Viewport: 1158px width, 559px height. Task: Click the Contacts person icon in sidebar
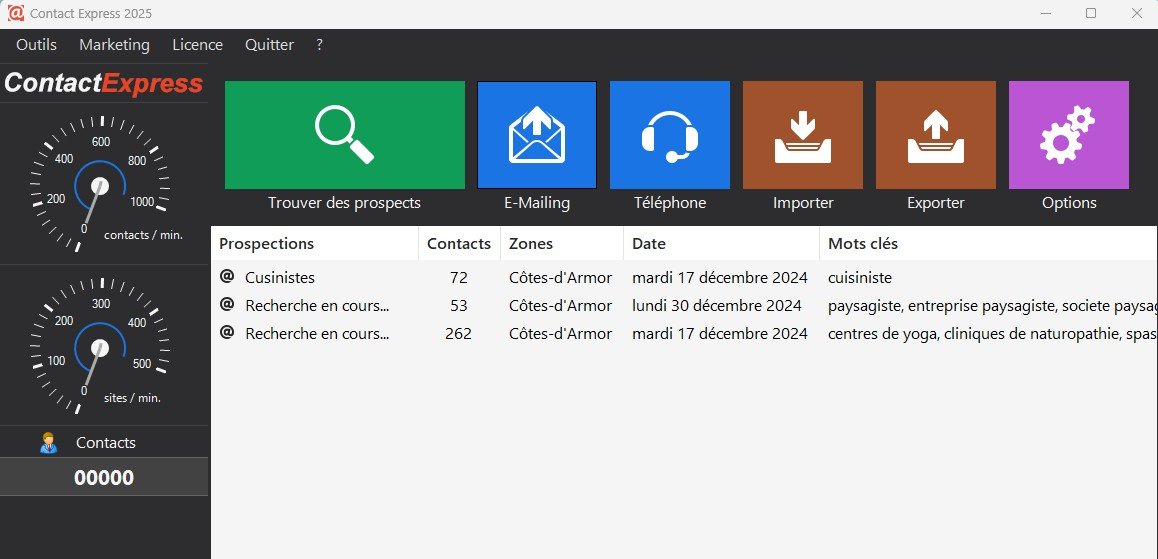tap(49, 443)
